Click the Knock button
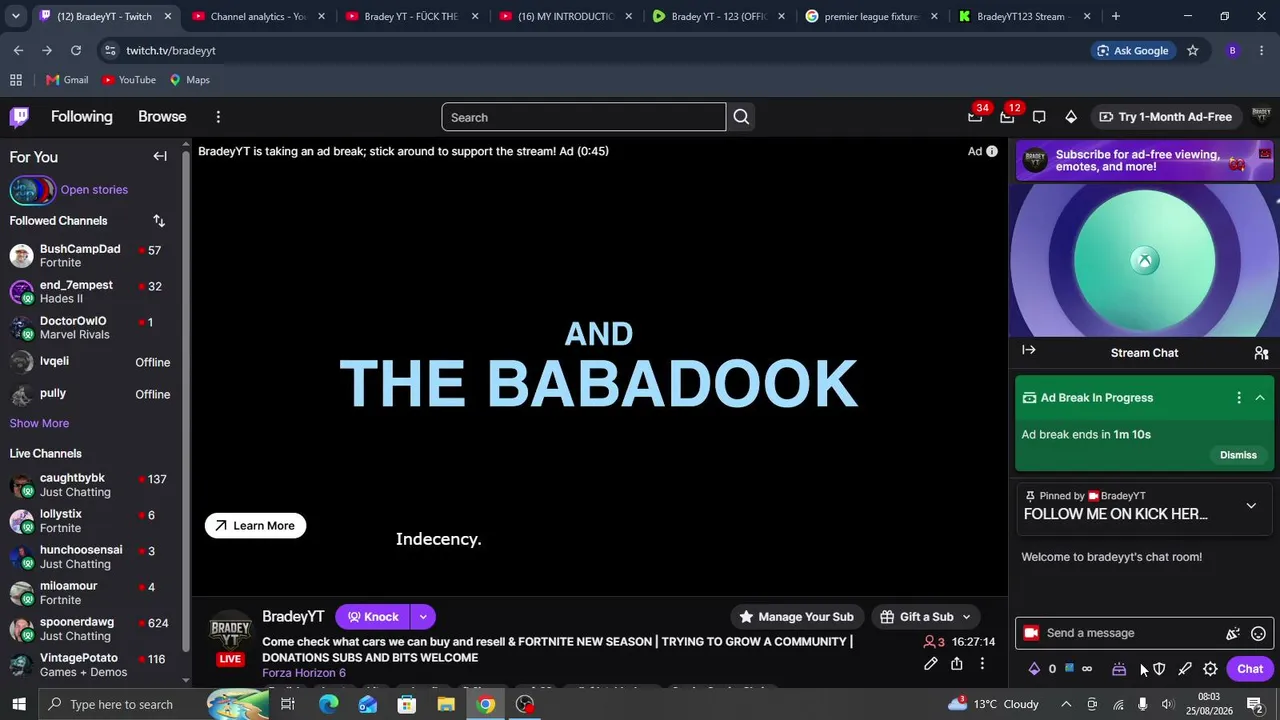 tap(373, 617)
